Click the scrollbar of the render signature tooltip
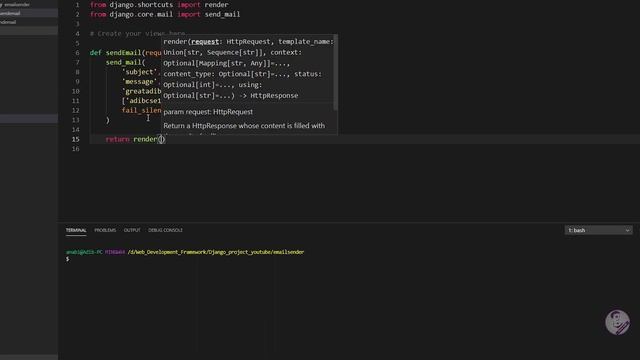This screenshot has width=640, height=360. [x=336, y=73]
